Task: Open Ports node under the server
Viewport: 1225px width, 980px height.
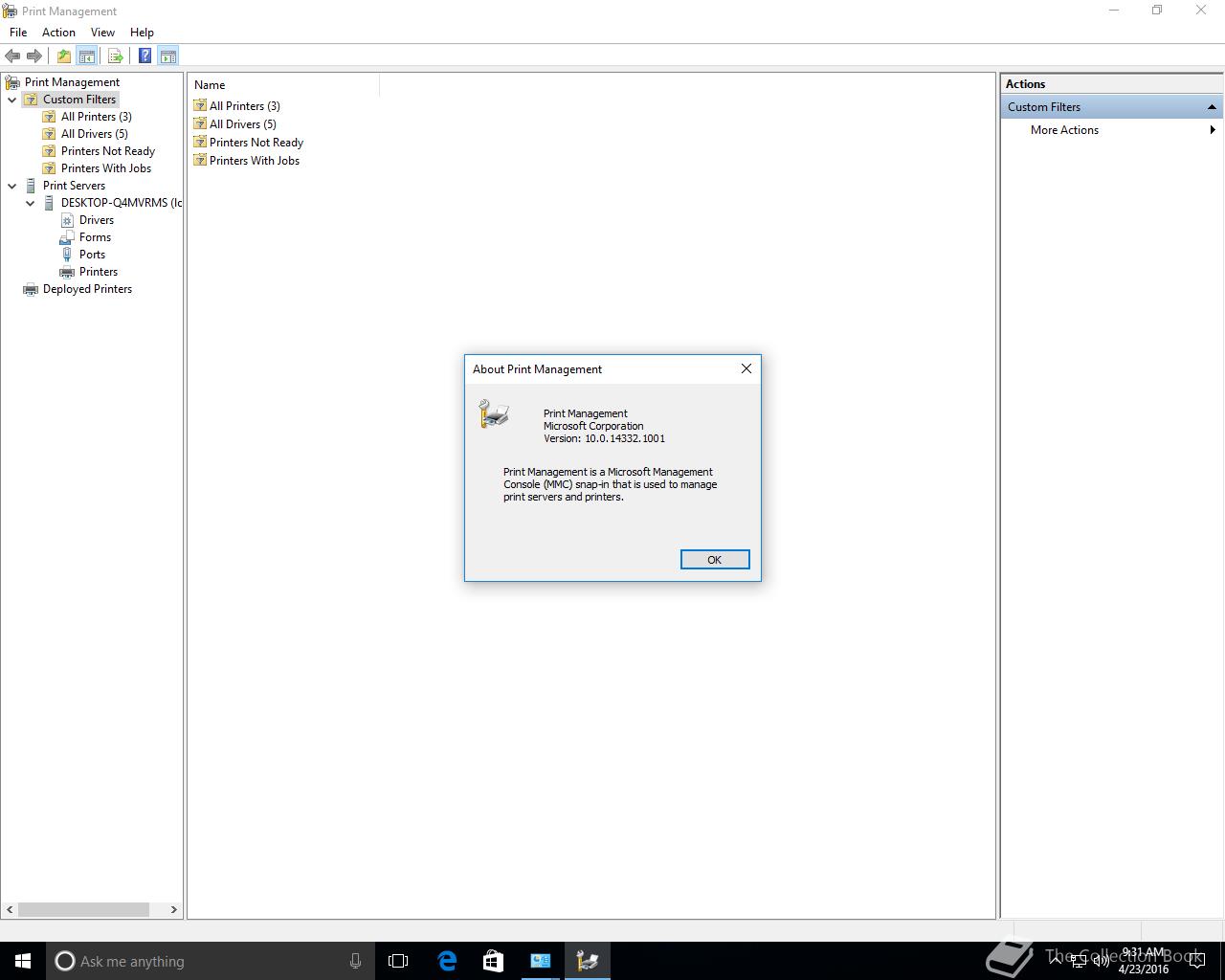Action: click(x=92, y=255)
